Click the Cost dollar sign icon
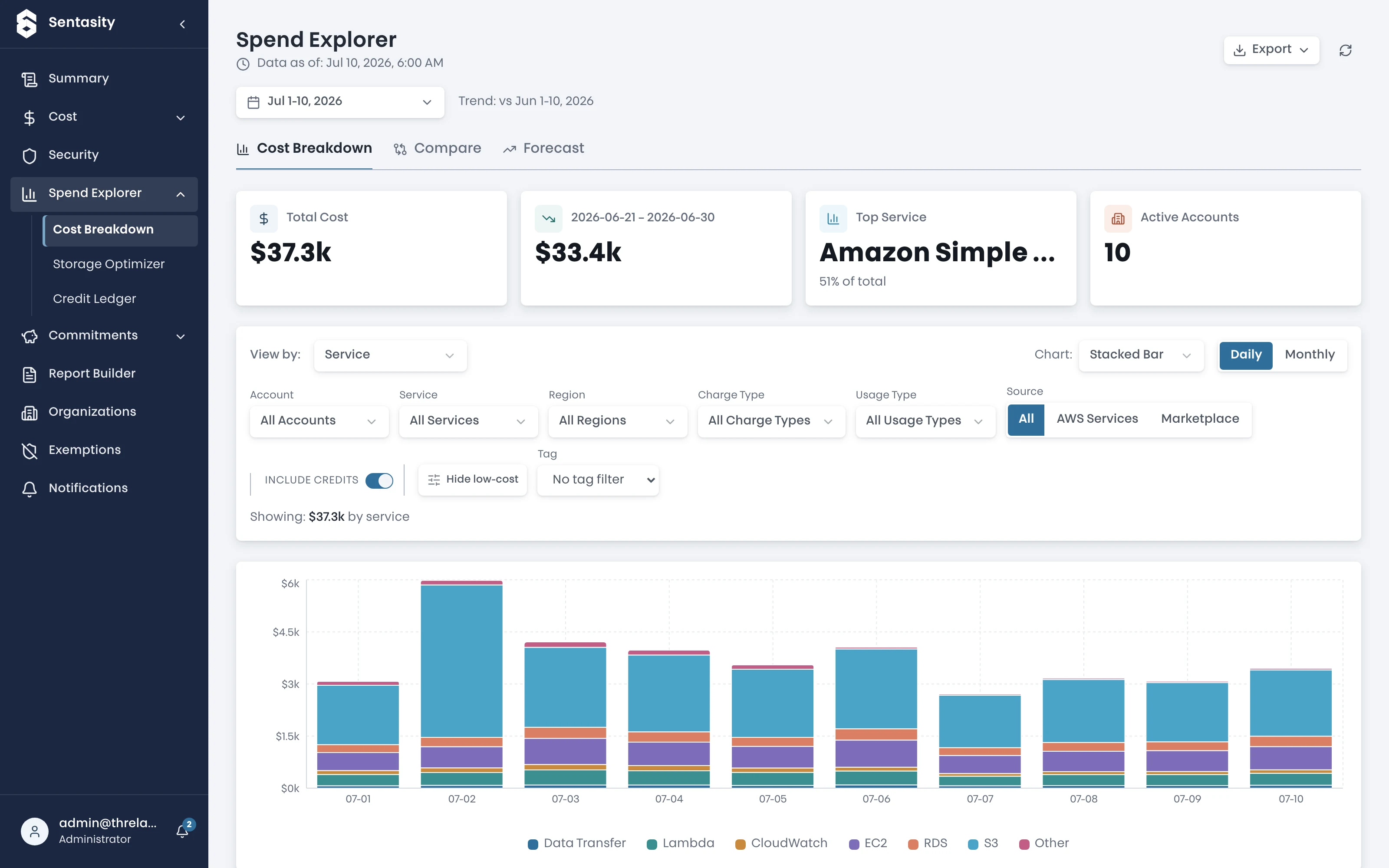 tap(29, 117)
